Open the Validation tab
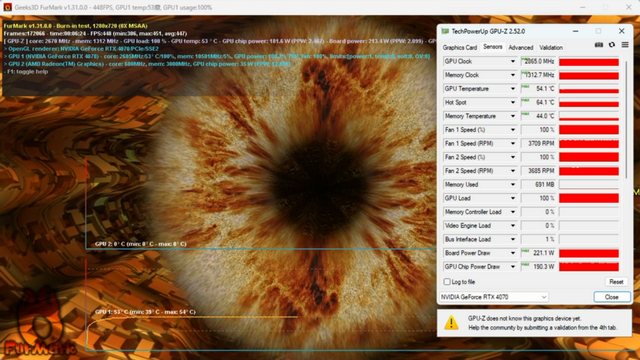 pyautogui.click(x=551, y=47)
